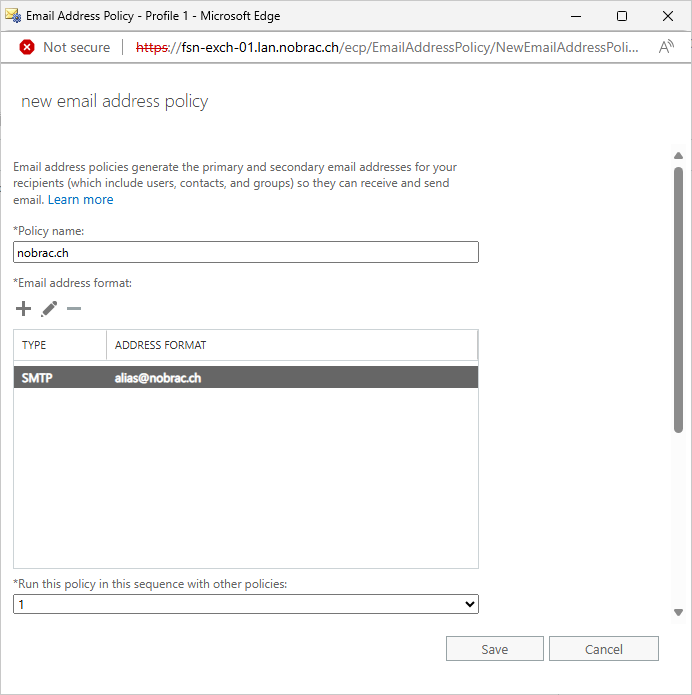This screenshot has width=692, height=695.
Task: Click the minus icon to remove address format
Action: pyautogui.click(x=74, y=308)
